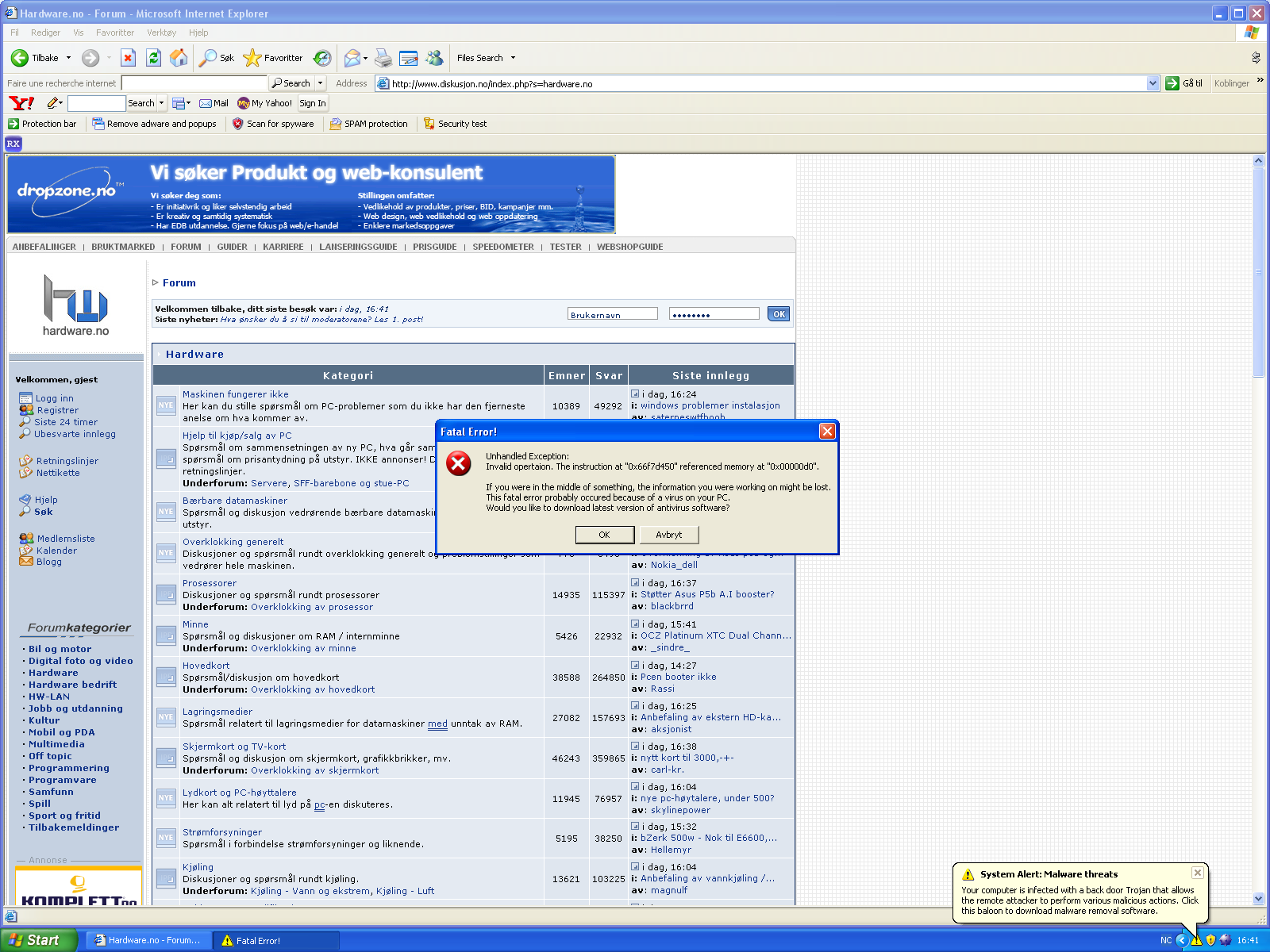Click the Protection bar button
Screen dimensions: 1270x952
point(42,124)
